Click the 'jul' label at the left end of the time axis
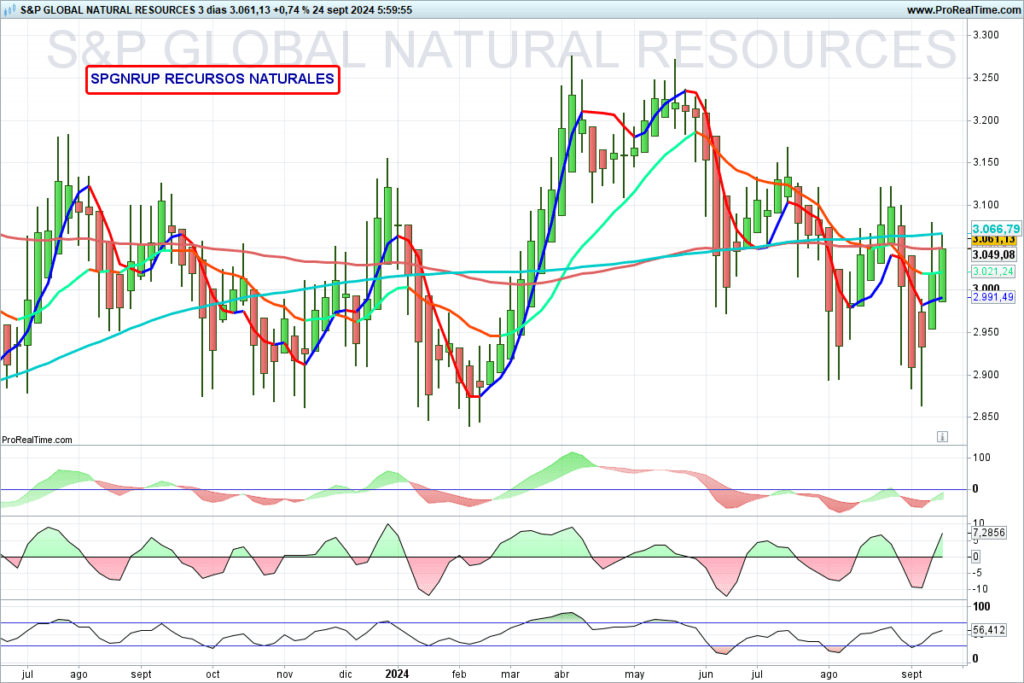The height and width of the screenshot is (683, 1024). (x=27, y=674)
